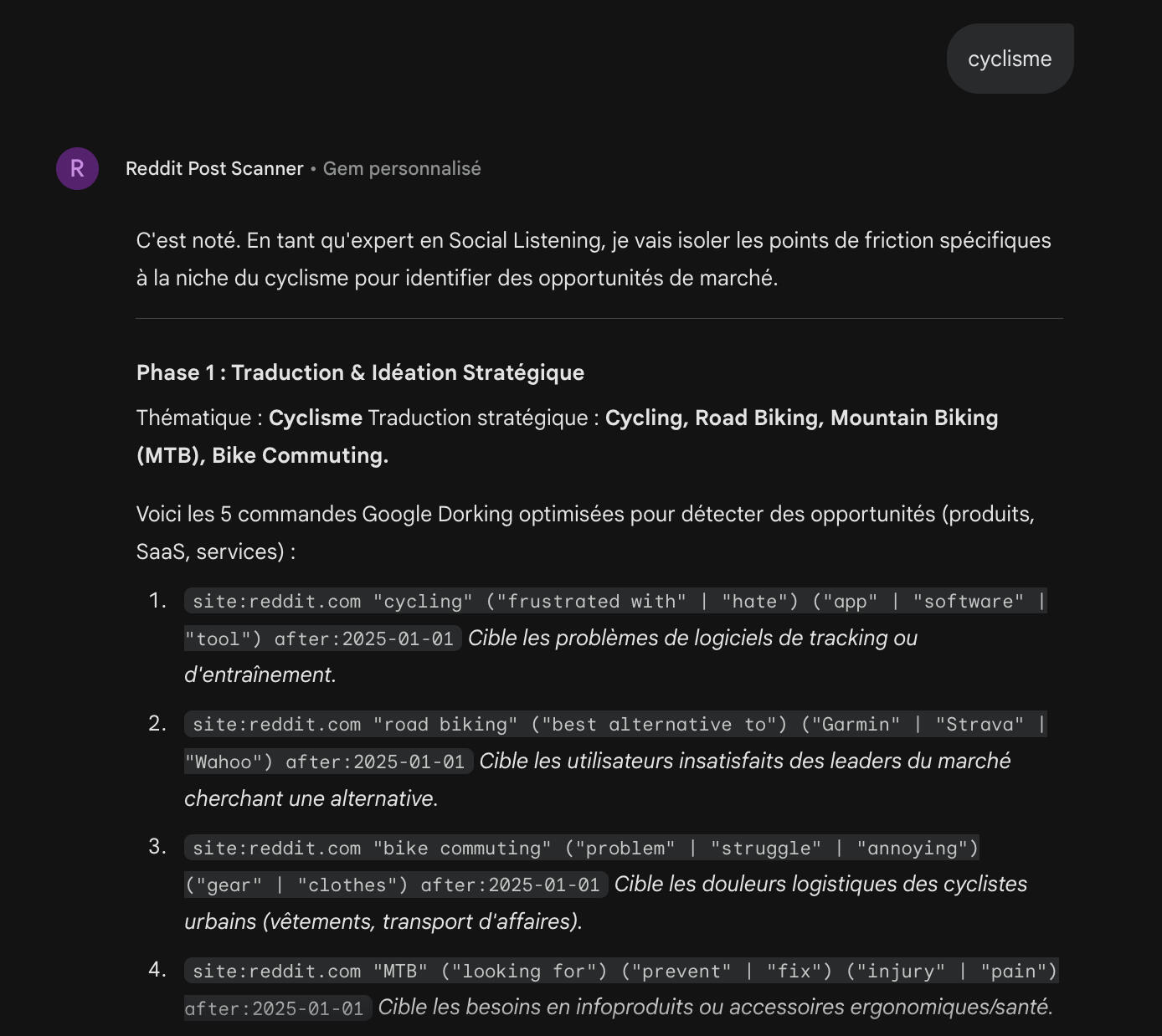Click italic note about logiciels de tracking
The width and height of the screenshot is (1162, 1036).
(692, 639)
